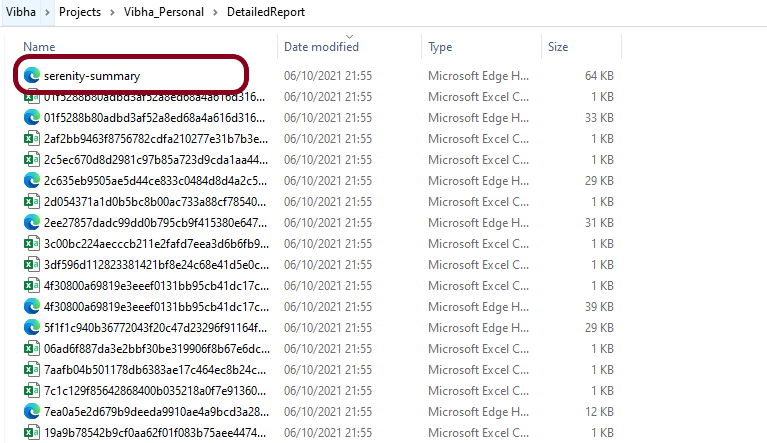Sort files by the Type column header

(440, 47)
